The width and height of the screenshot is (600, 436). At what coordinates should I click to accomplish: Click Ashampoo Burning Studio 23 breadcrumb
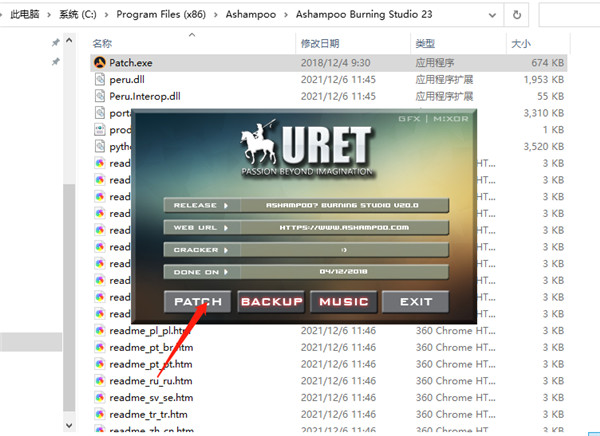click(x=364, y=15)
